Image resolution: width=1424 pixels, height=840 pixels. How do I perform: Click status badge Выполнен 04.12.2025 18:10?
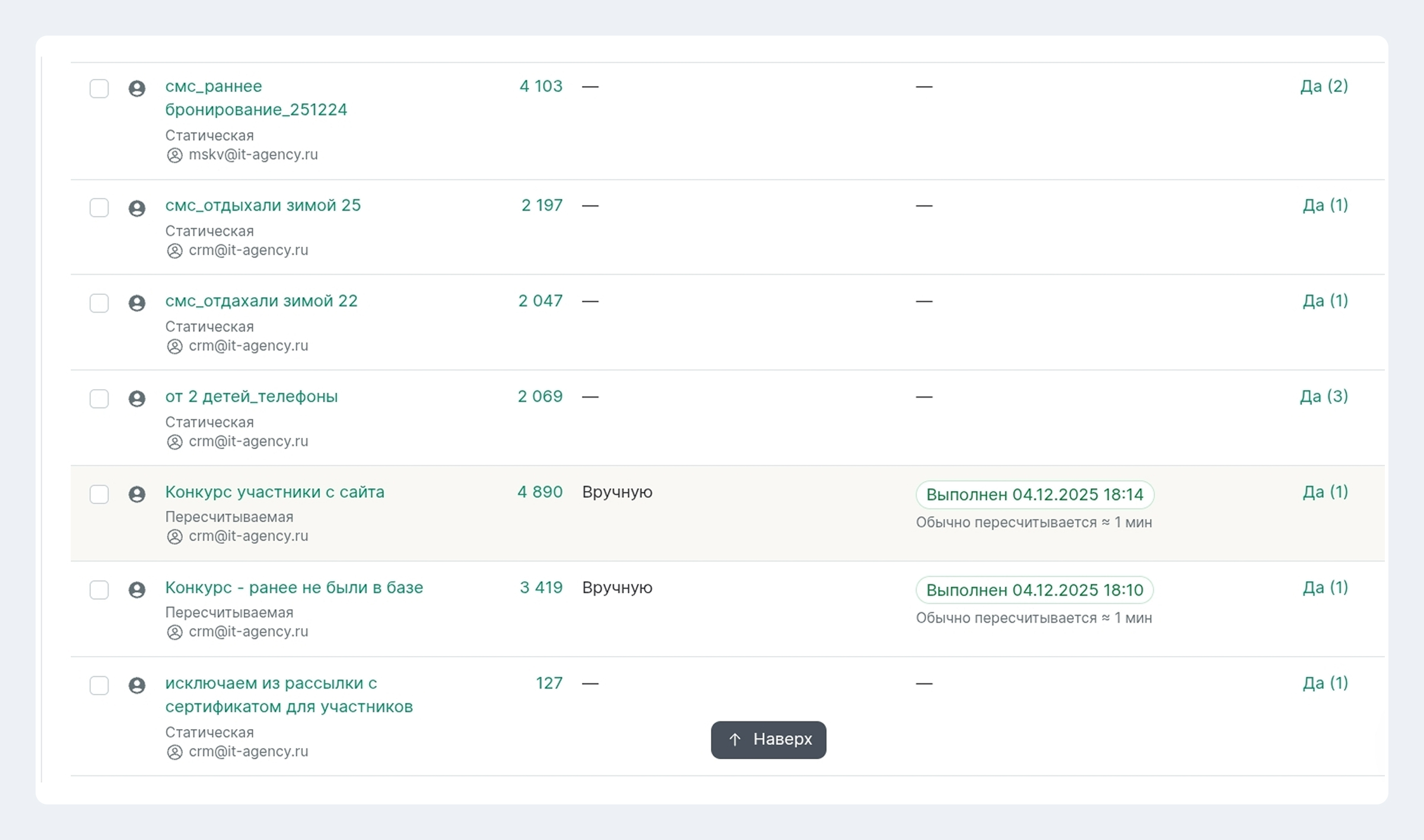tap(1035, 590)
